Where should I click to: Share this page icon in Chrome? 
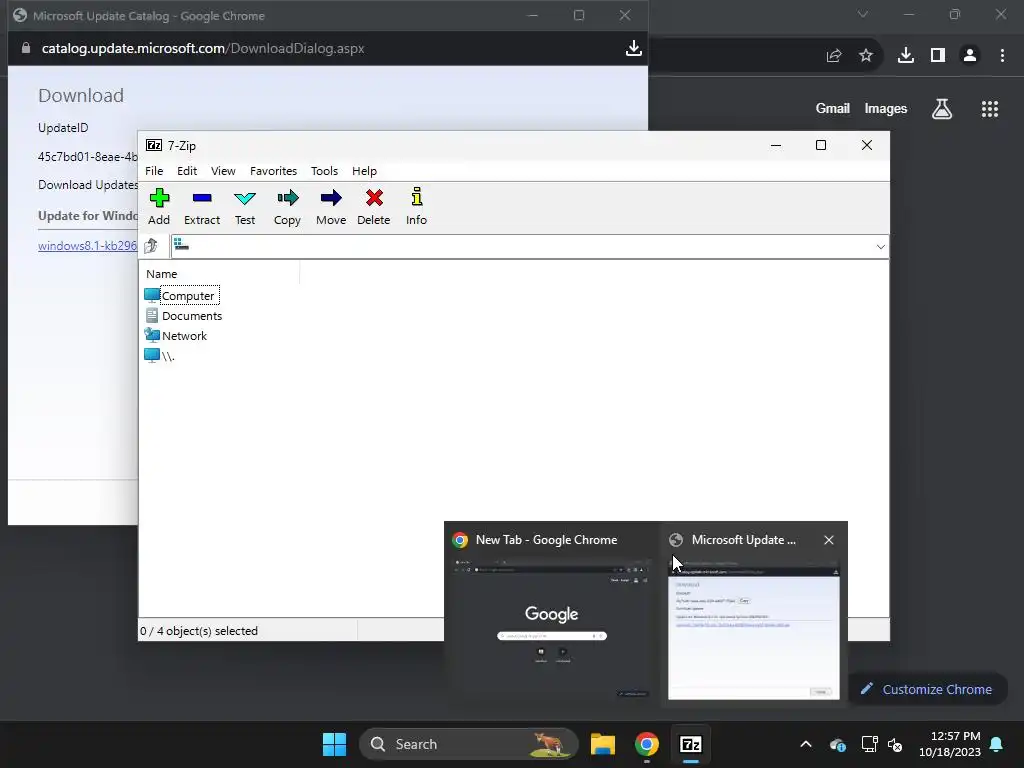[833, 56]
